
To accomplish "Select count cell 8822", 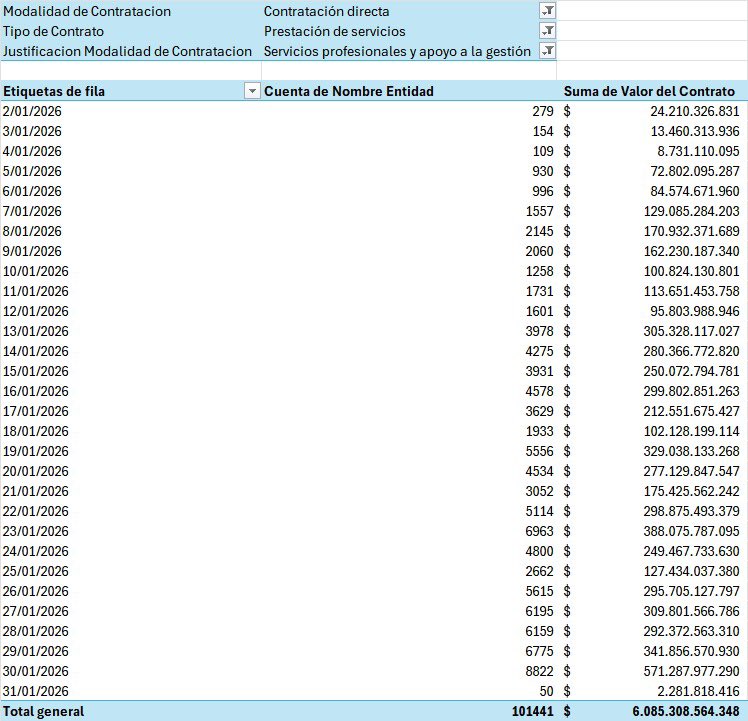I will tap(540, 671).
